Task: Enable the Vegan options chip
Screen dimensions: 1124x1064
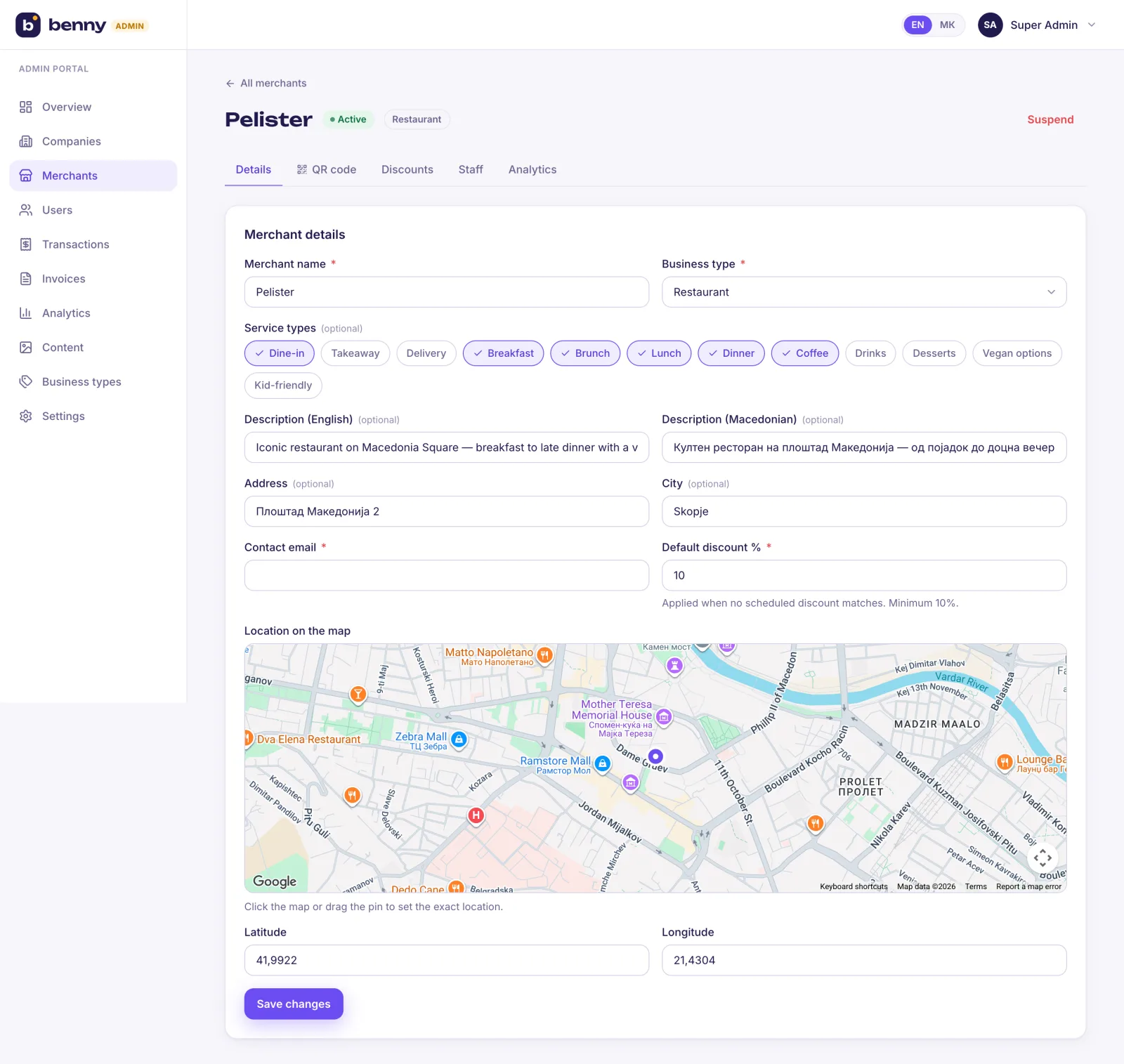Action: [x=1017, y=353]
